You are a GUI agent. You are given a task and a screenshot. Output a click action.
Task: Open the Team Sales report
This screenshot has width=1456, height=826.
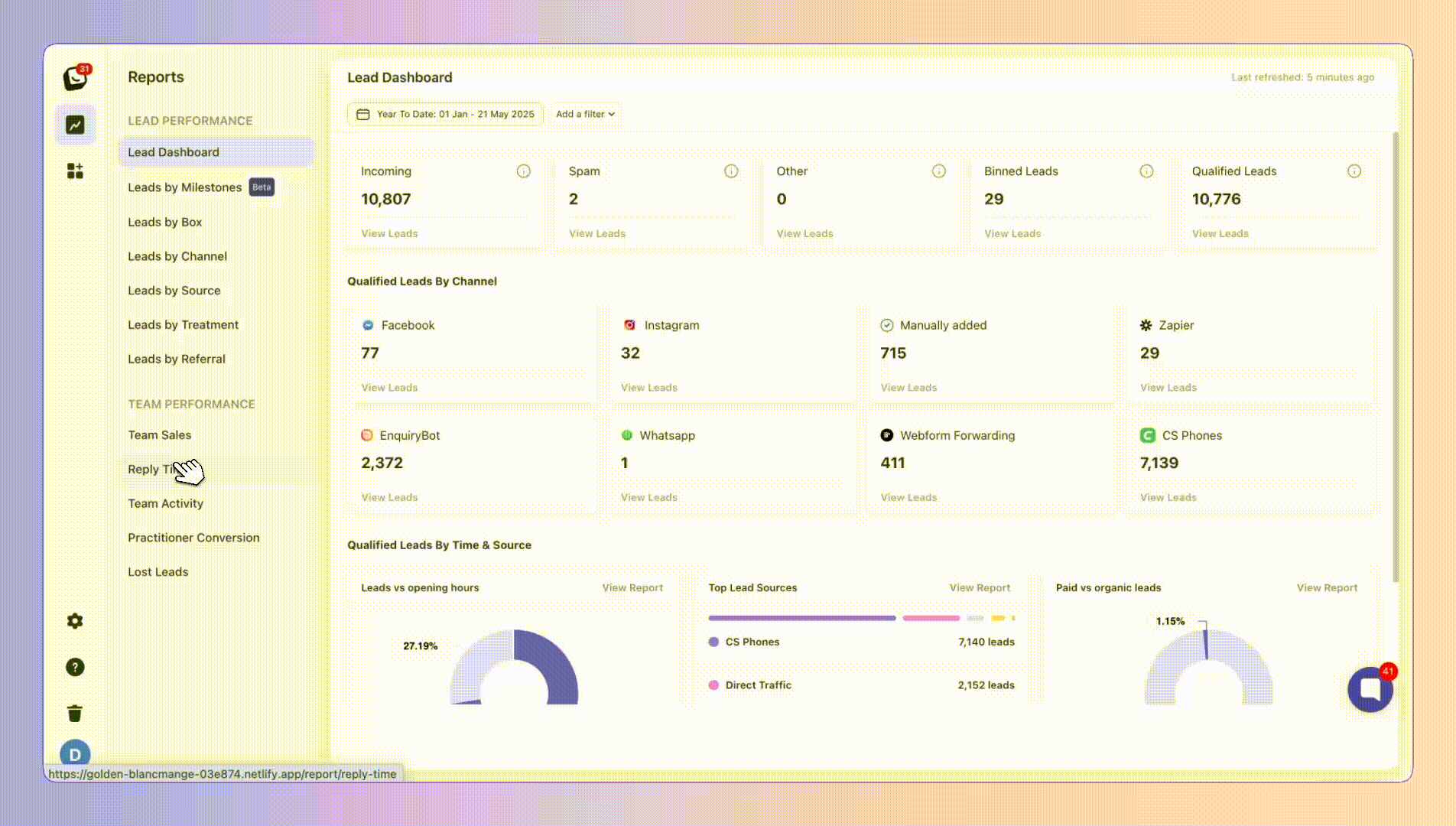159,435
